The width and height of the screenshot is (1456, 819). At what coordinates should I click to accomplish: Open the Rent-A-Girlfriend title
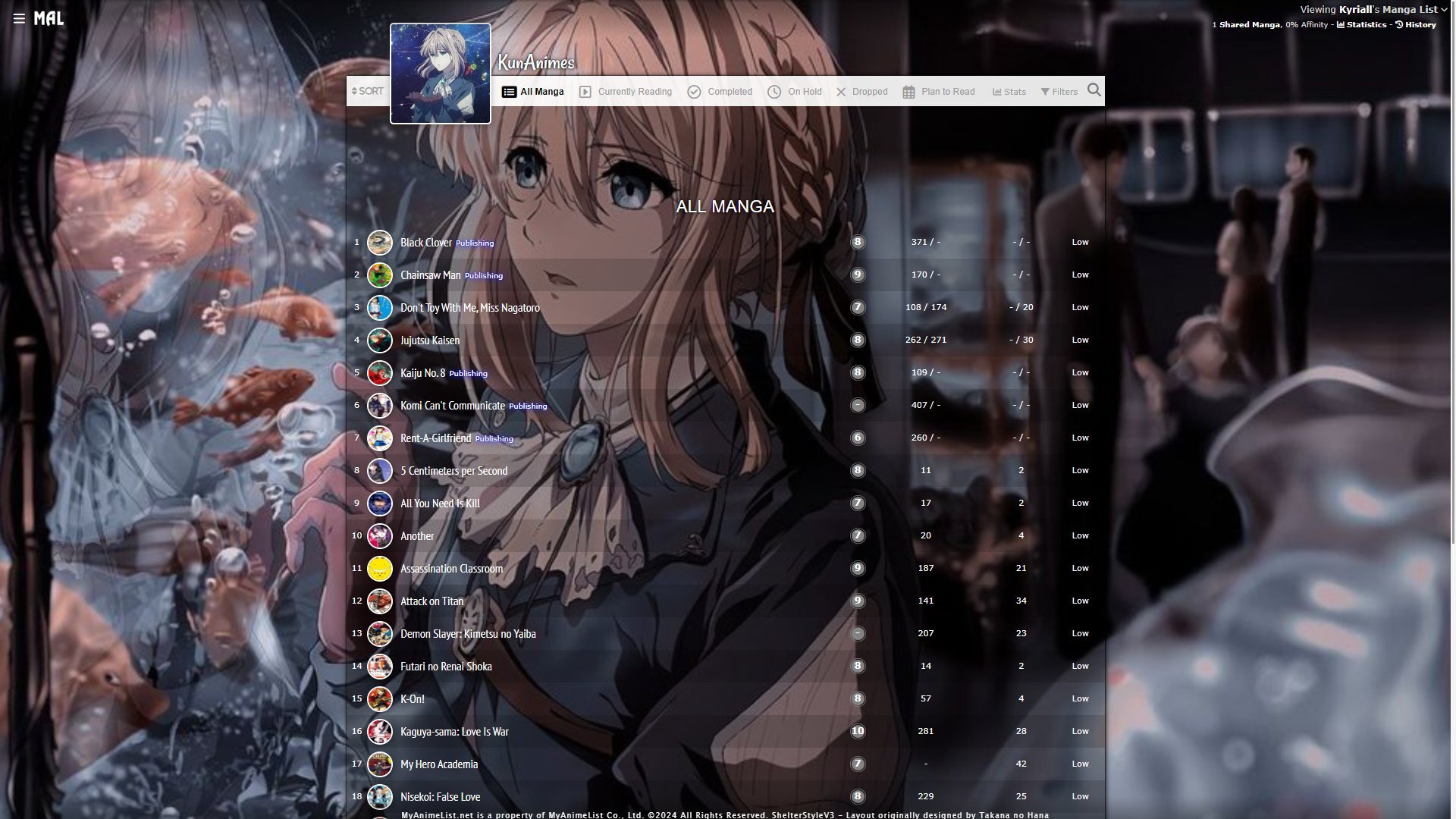click(x=436, y=438)
